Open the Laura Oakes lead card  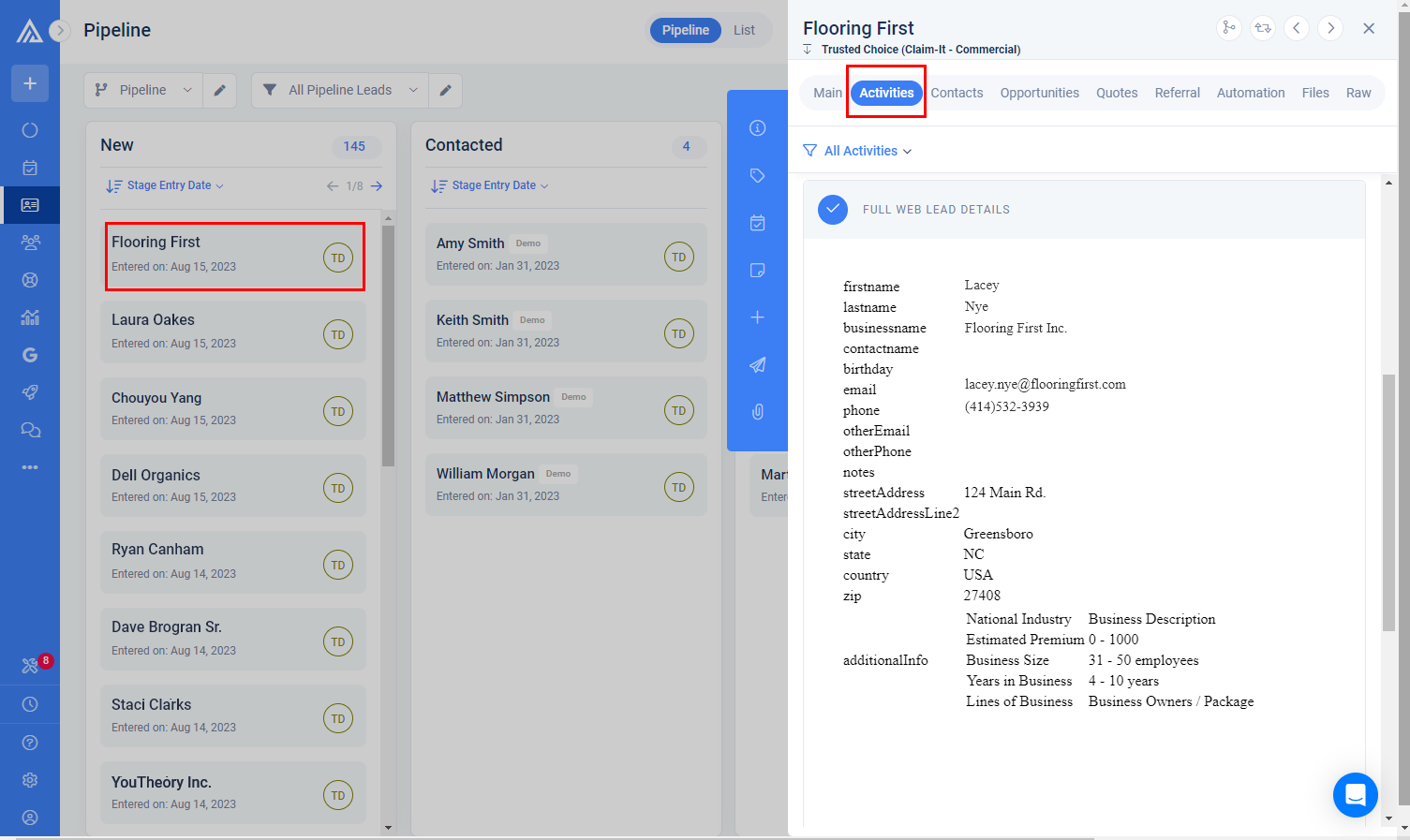pyautogui.click(x=233, y=332)
